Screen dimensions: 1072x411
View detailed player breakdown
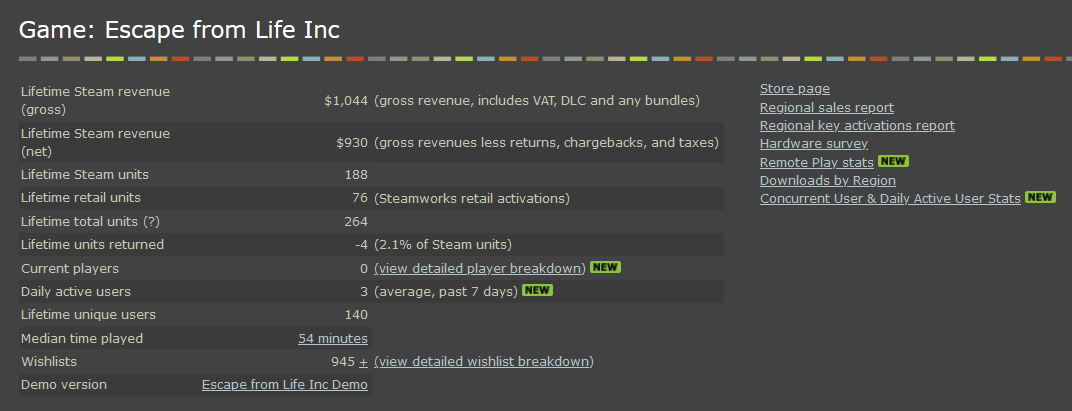(480, 268)
